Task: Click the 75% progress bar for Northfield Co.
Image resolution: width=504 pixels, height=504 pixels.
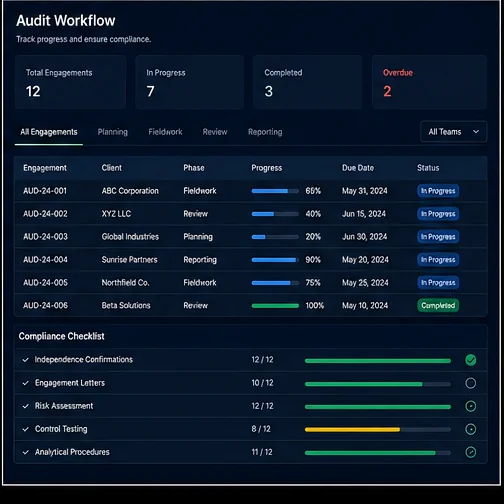Action: [x=275, y=283]
